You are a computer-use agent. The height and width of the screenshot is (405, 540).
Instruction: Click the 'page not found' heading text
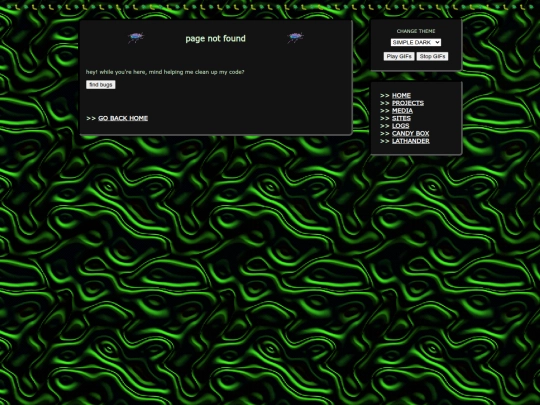[216, 39]
